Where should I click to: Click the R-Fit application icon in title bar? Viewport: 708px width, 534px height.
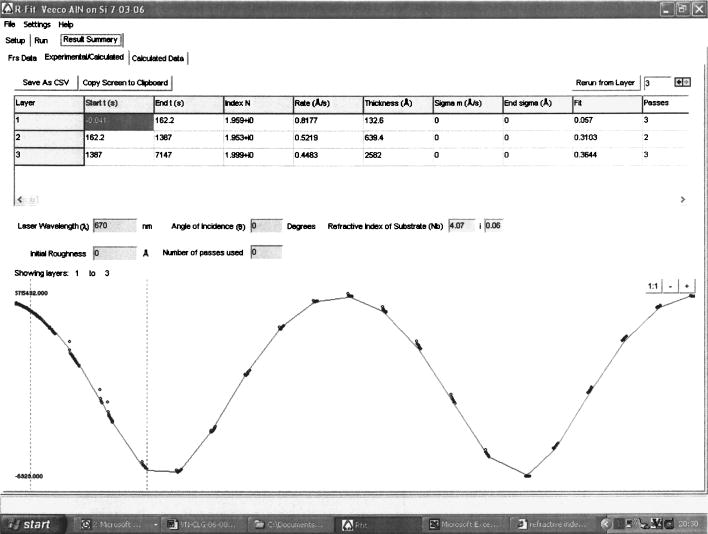[x=7, y=9]
